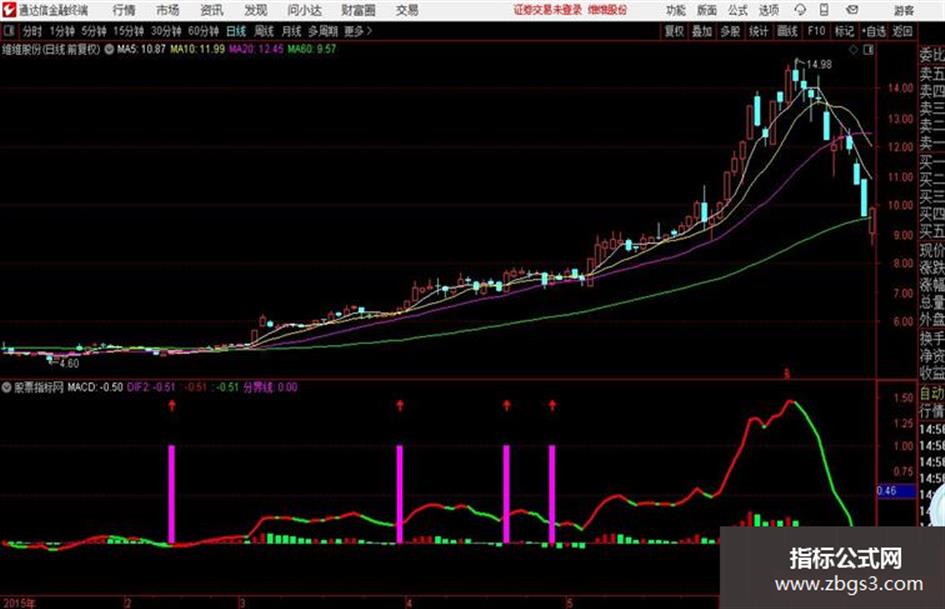This screenshot has width=945, height=609.
Task: Click the MA60: 9.57 indicator label
Action: pyautogui.click(x=312, y=49)
